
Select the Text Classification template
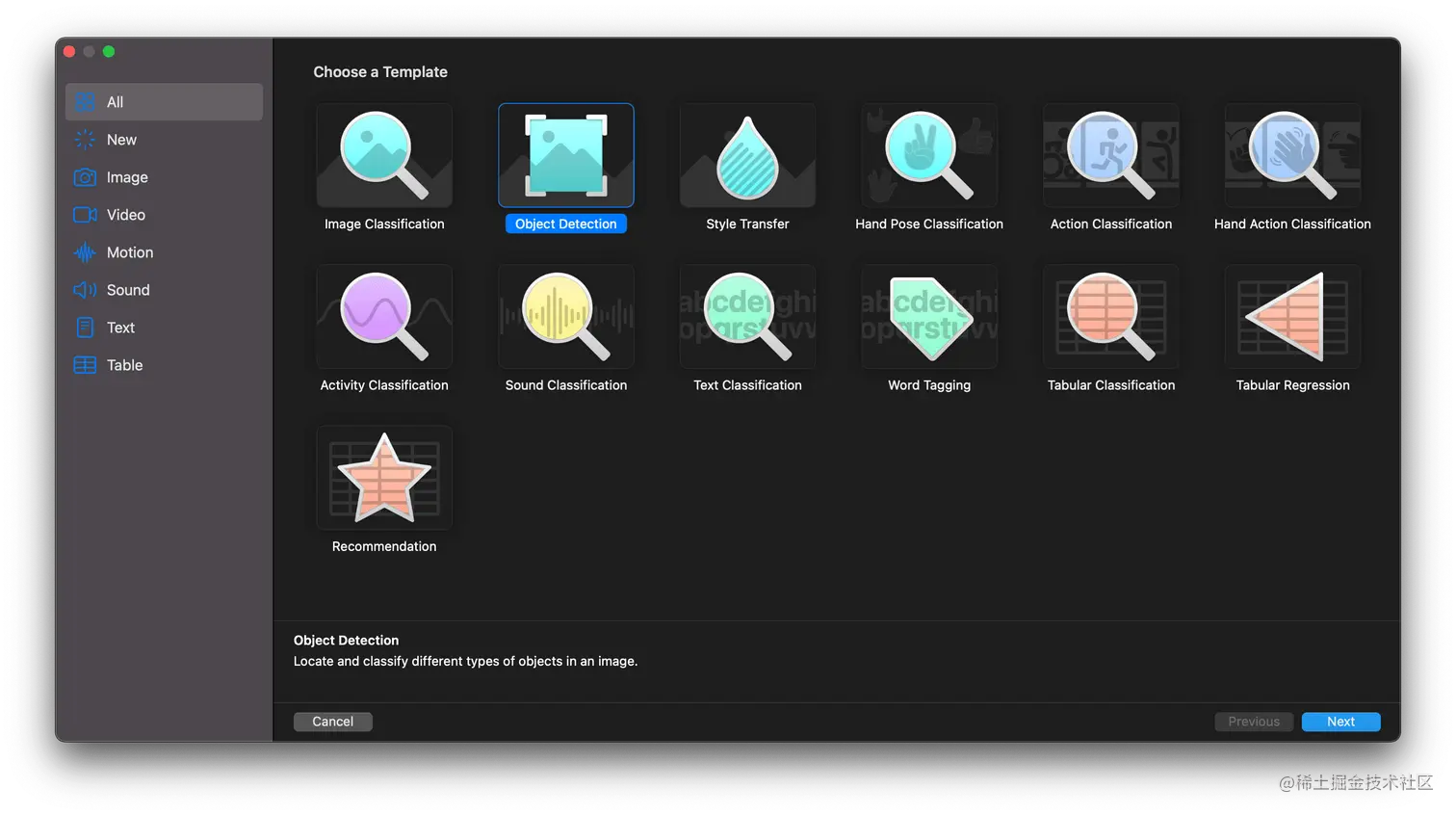coord(747,316)
